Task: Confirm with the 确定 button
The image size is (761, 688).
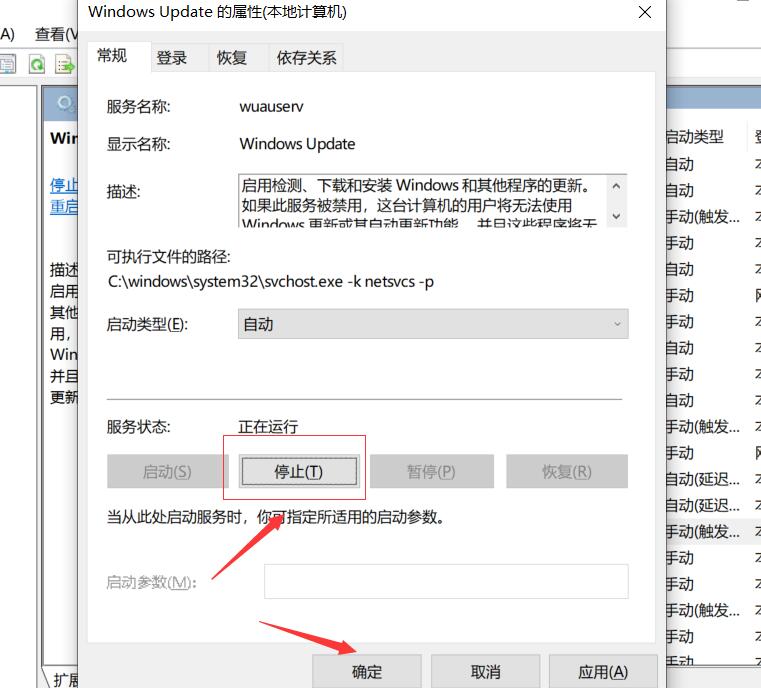Action: [367, 672]
